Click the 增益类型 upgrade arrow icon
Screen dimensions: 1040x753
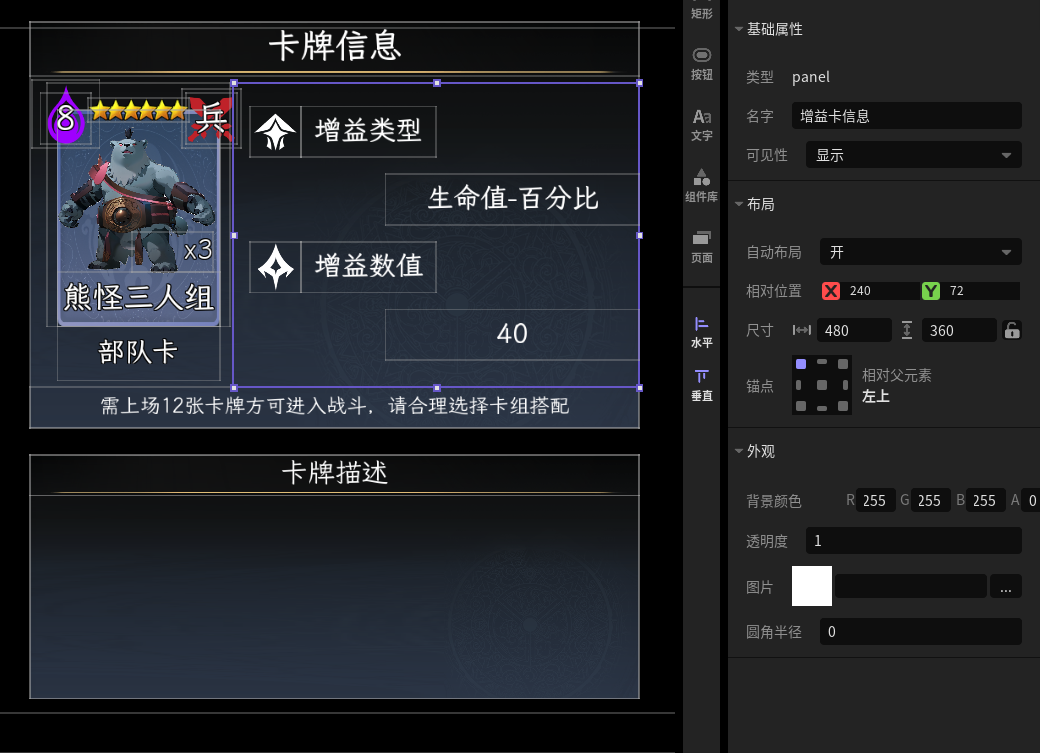[275, 131]
